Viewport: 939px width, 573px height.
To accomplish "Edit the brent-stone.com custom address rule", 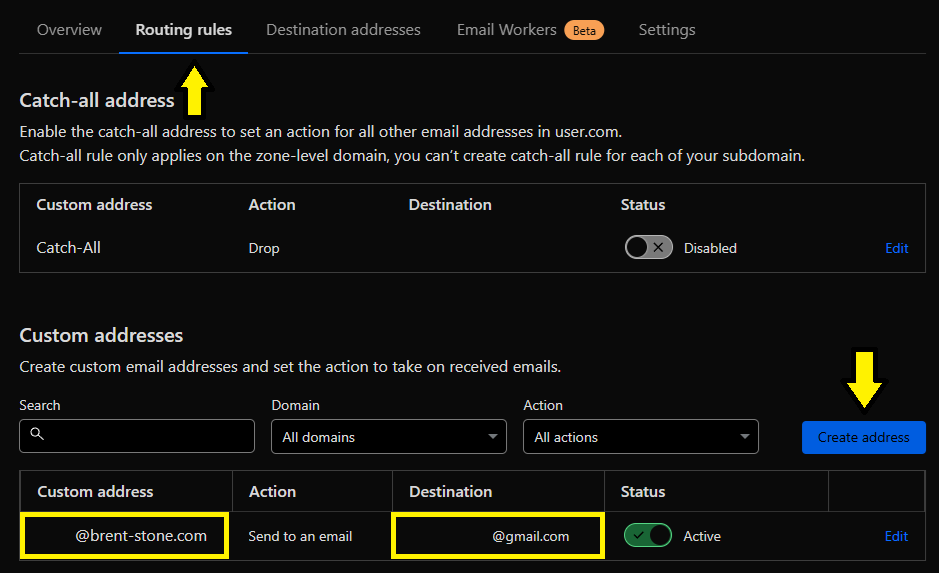I will [896, 536].
